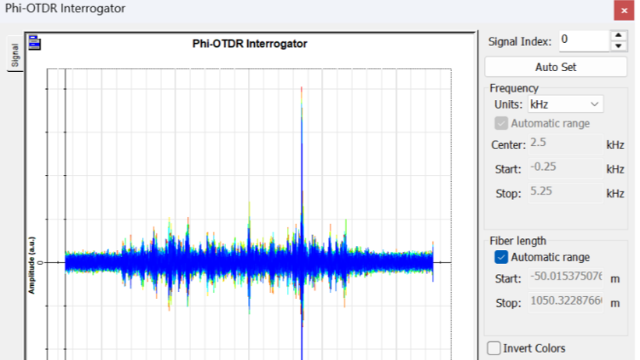Viewport: 640px width, 360px height.
Task: Focus the Signal Index input field
Action: (x=584, y=41)
